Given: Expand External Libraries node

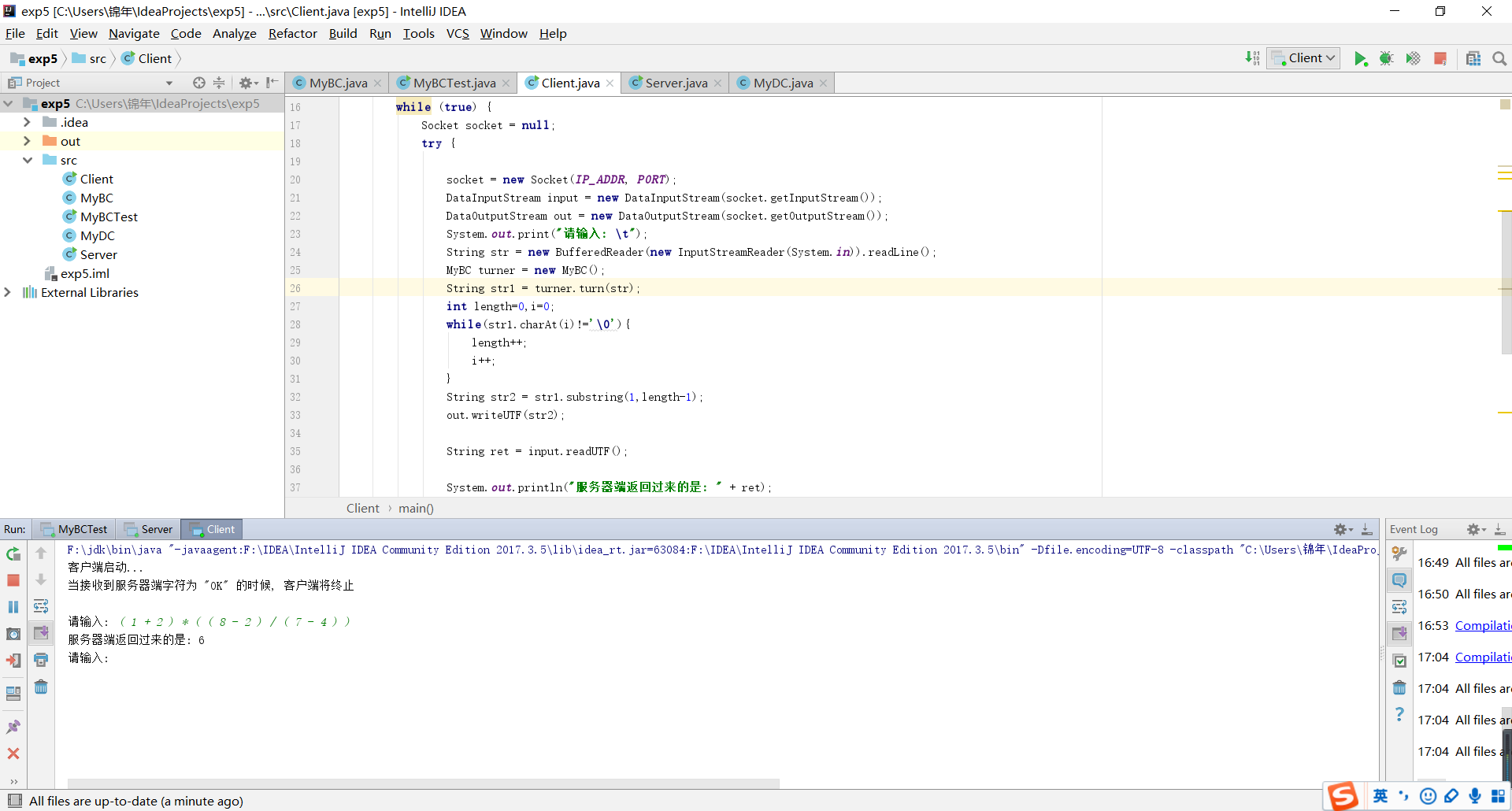Looking at the screenshot, I should point(8,292).
